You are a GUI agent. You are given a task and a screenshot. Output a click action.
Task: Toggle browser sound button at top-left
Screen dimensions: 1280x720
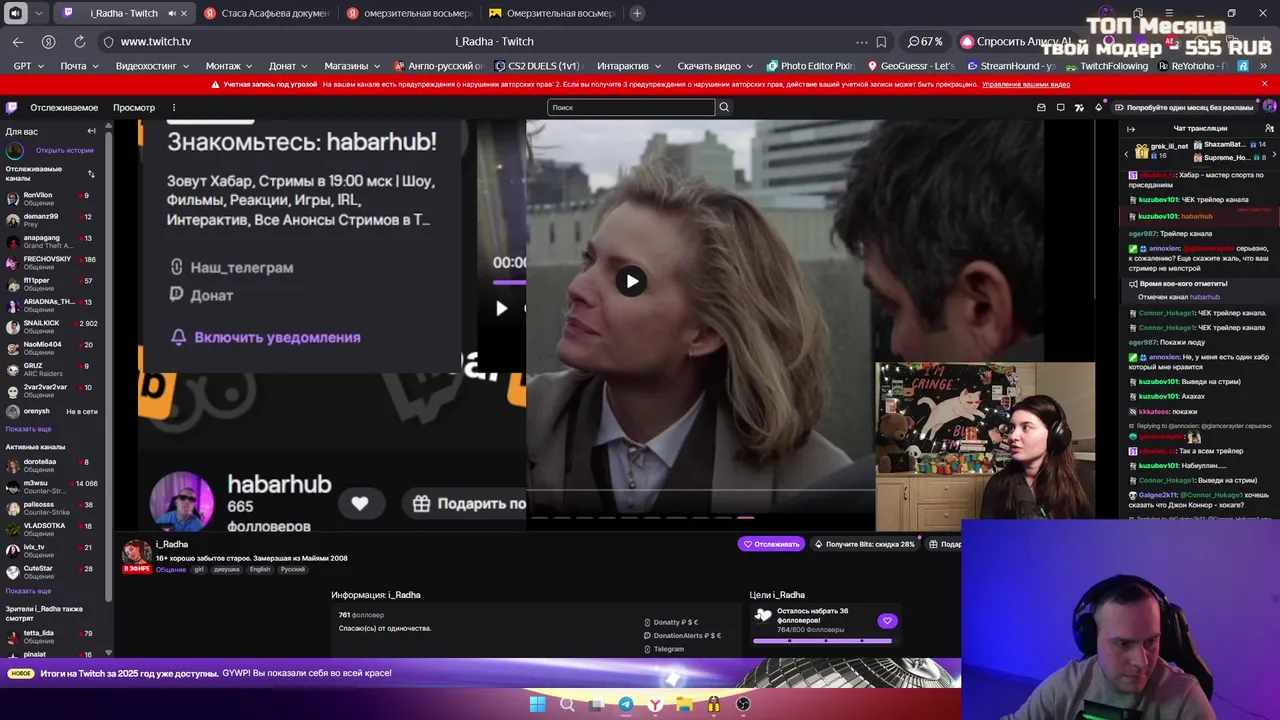coord(14,13)
